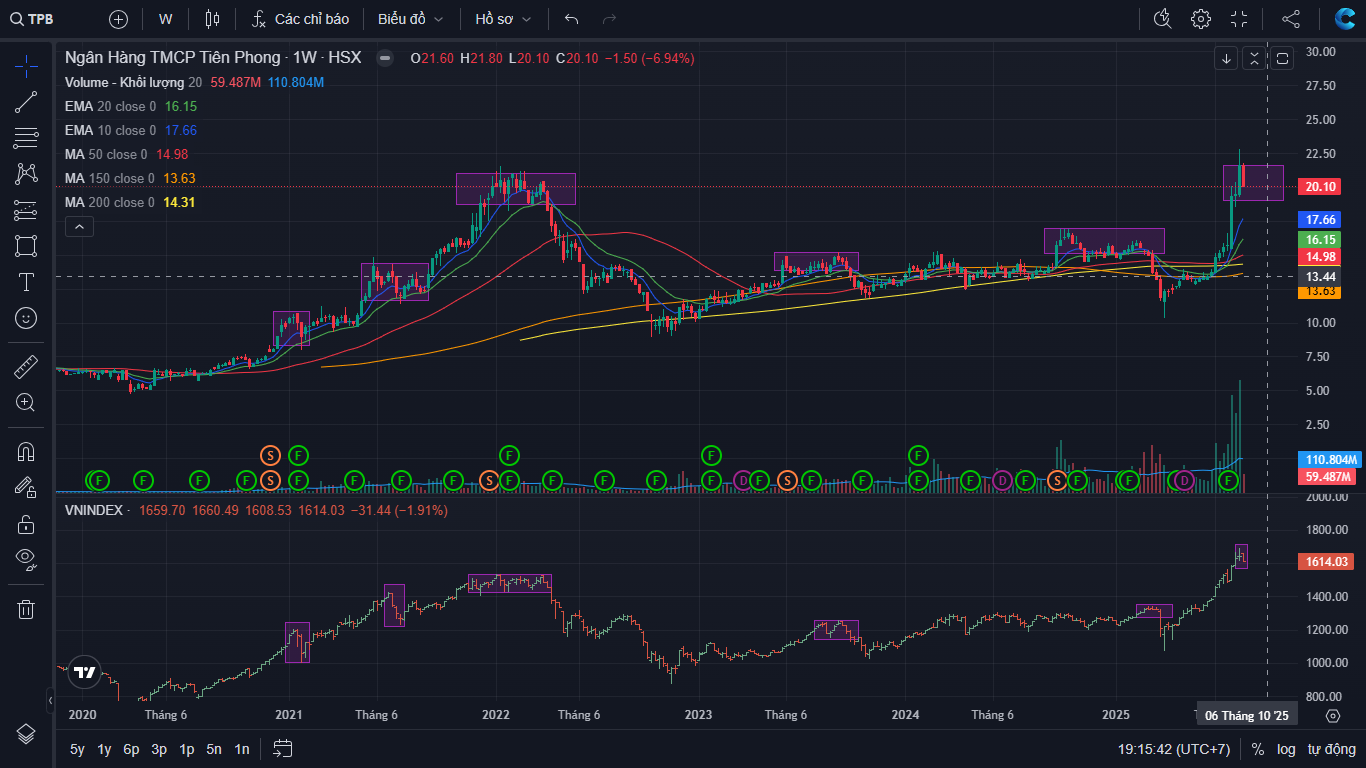This screenshot has width=1366, height=768.
Task: Toggle lock all drawing tools
Action: pos(26,524)
